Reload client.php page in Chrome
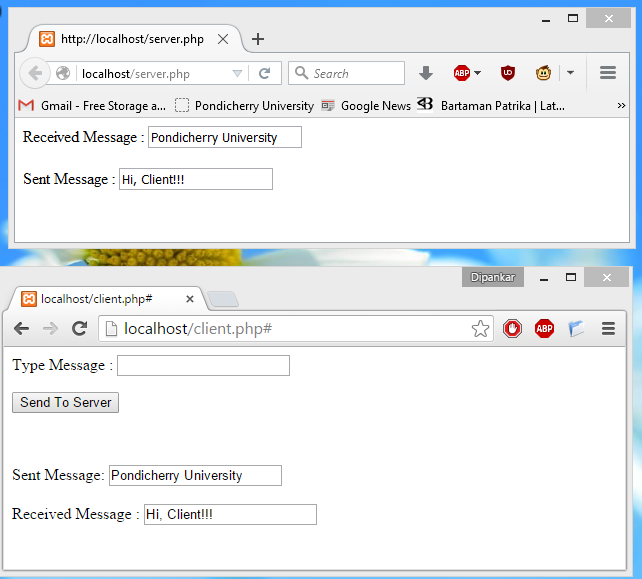Image resolution: width=642 pixels, height=579 pixels. tap(79, 328)
